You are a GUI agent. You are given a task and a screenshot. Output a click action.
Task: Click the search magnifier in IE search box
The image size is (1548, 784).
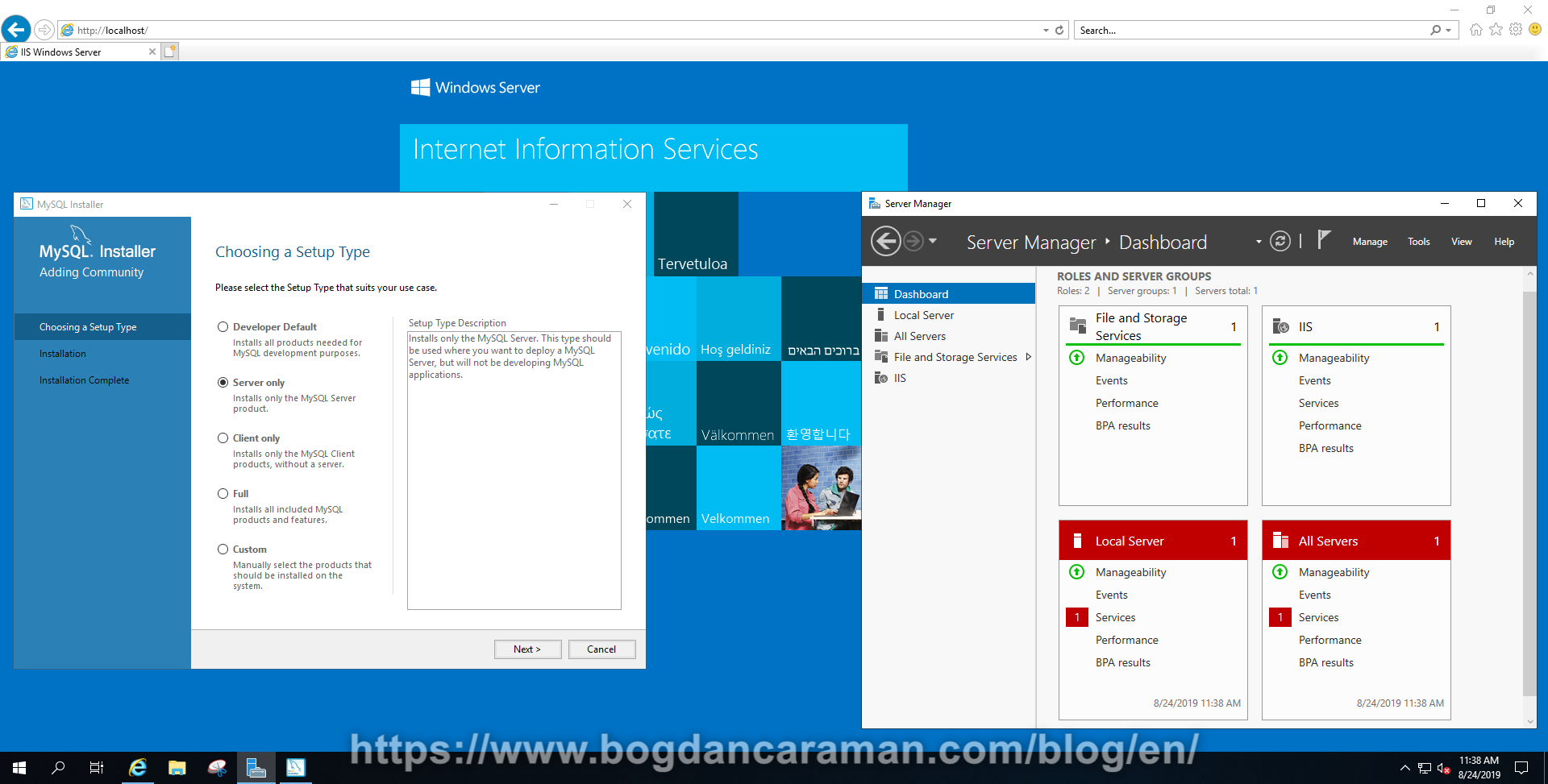coord(1435,30)
